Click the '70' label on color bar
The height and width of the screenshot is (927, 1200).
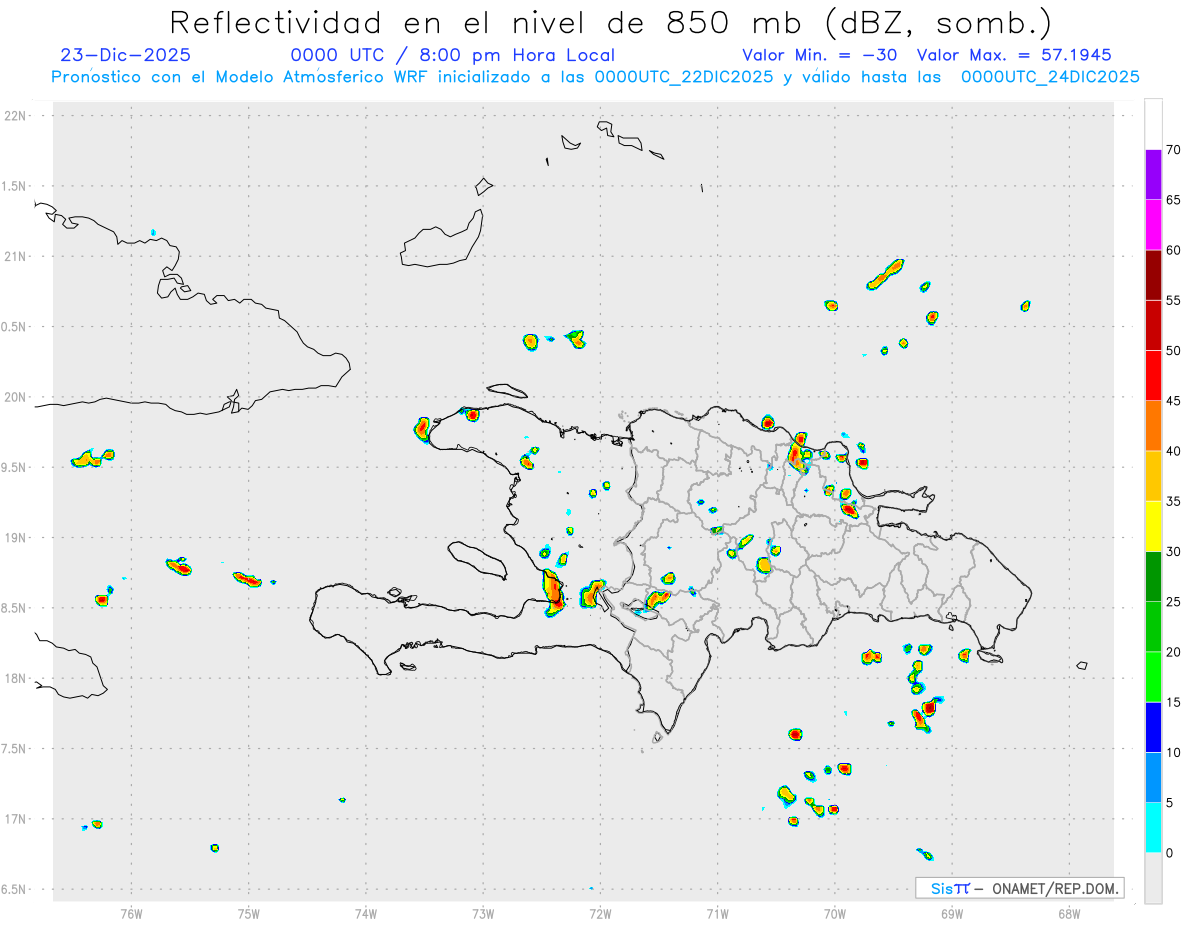tap(1174, 150)
